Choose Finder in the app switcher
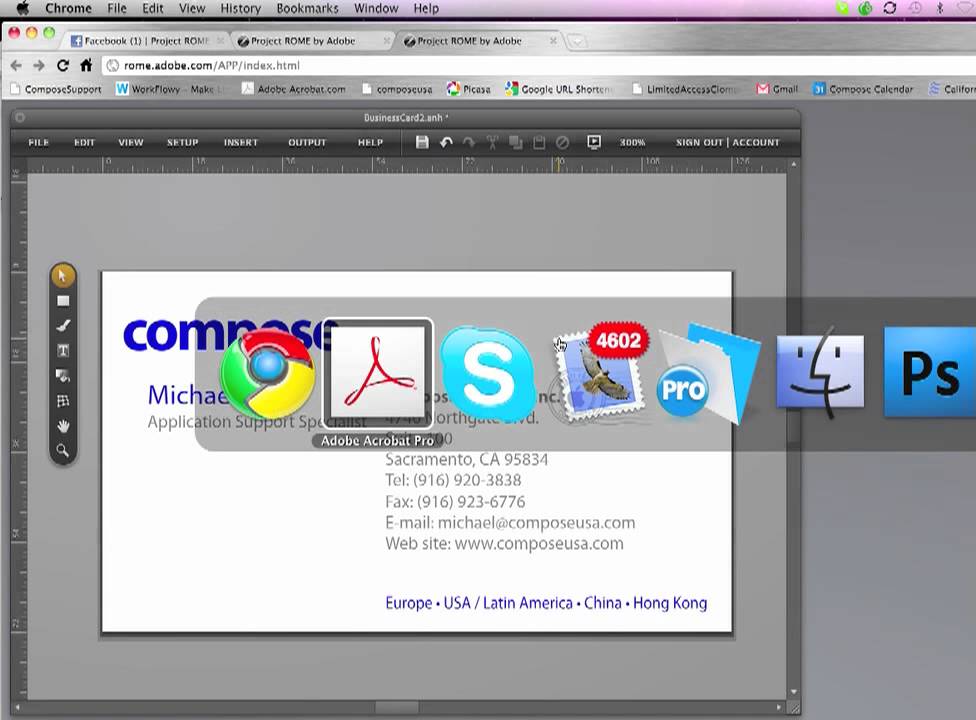 [x=820, y=373]
